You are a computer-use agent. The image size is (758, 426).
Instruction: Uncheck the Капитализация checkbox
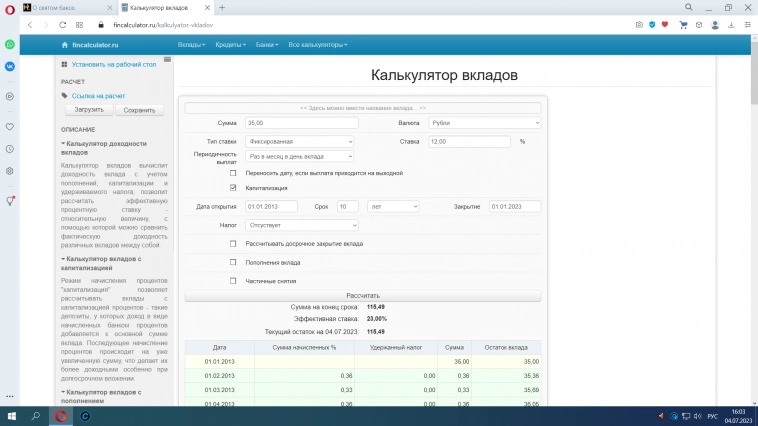(x=233, y=187)
